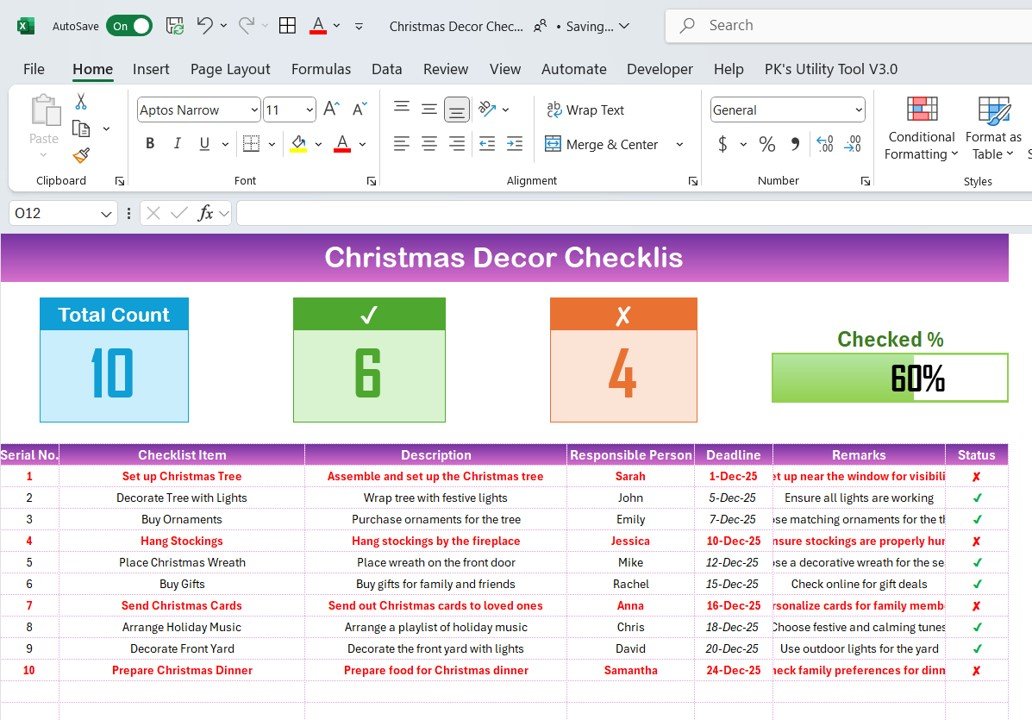Toggle AutoSave switch off
The width and height of the screenshot is (1032, 720).
129,26
